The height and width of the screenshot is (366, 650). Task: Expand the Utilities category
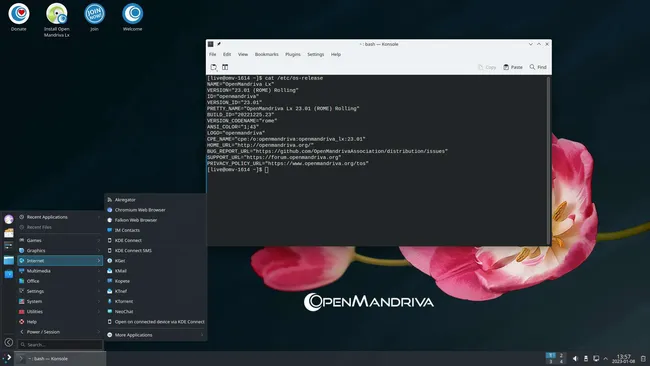tap(60, 311)
